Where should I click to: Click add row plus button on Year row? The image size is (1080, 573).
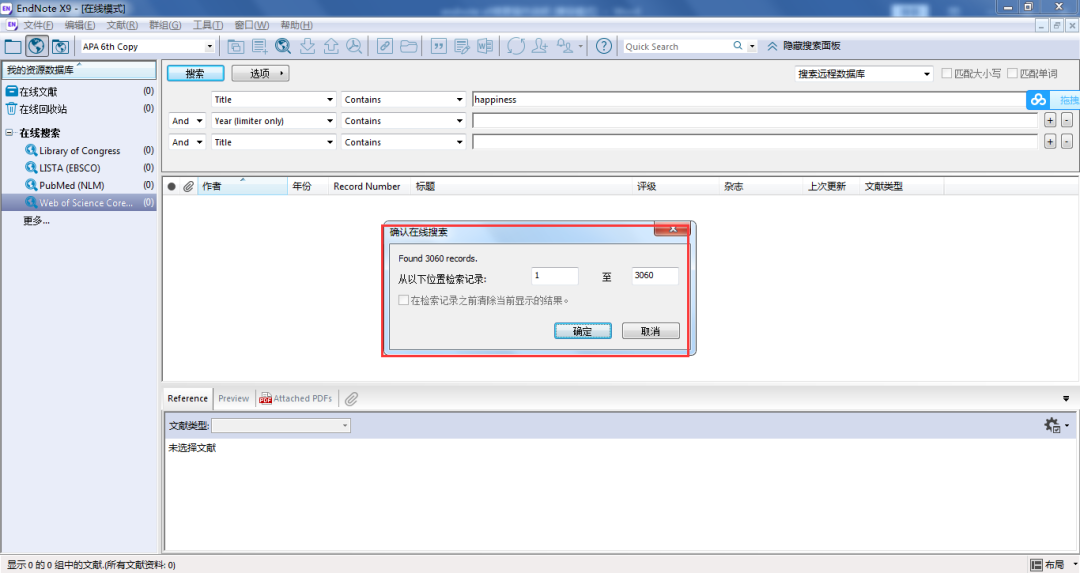coord(1050,121)
